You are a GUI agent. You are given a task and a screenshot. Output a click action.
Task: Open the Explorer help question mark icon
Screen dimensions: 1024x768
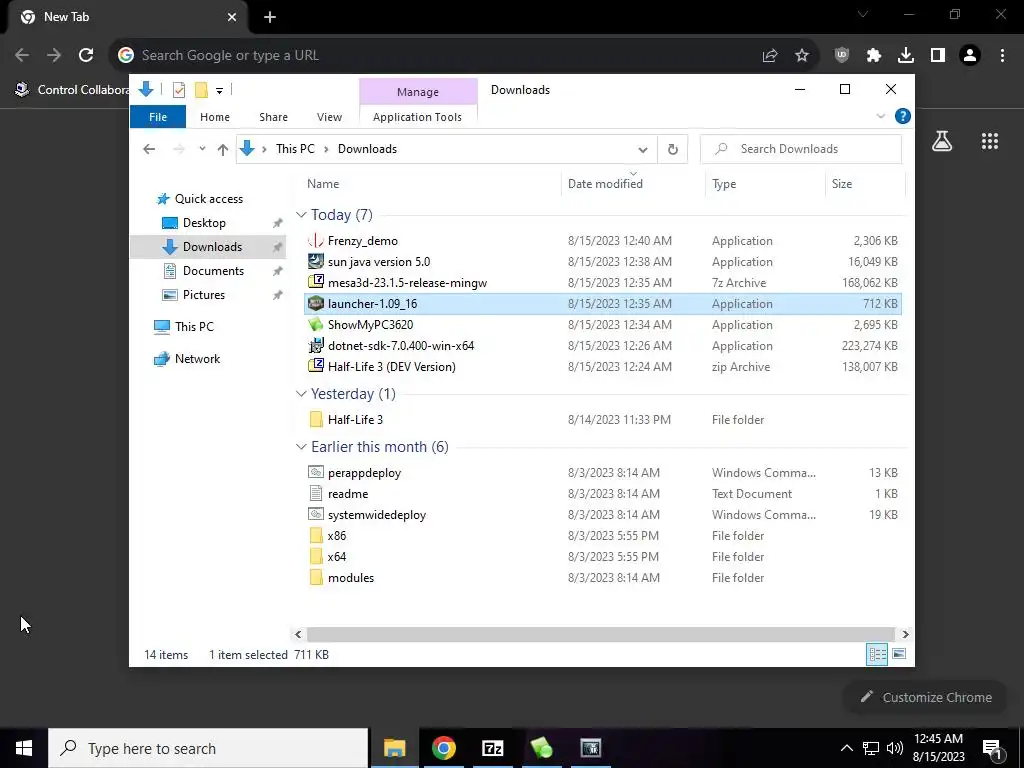(x=903, y=116)
